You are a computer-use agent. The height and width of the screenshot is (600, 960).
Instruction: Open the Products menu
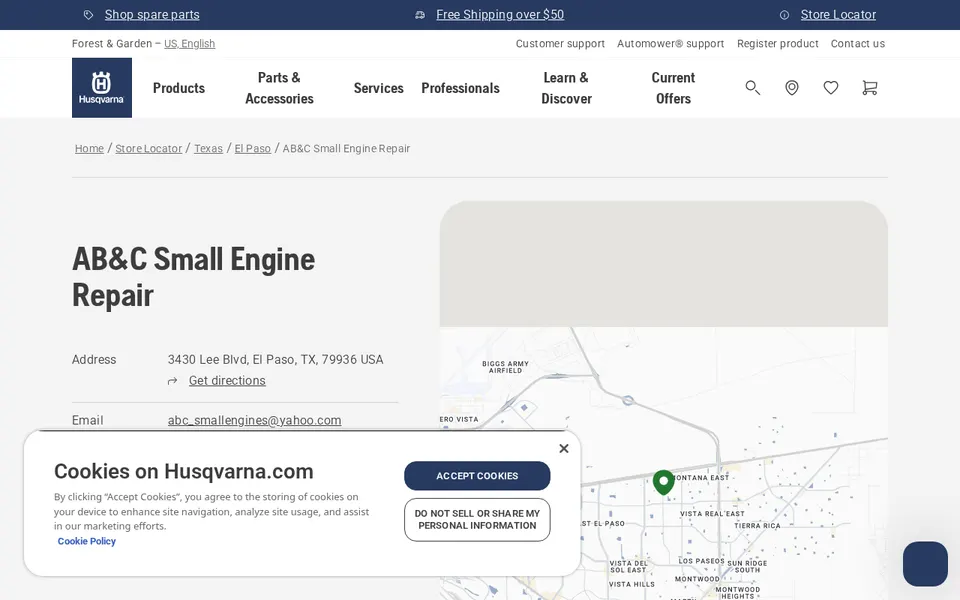click(x=179, y=88)
